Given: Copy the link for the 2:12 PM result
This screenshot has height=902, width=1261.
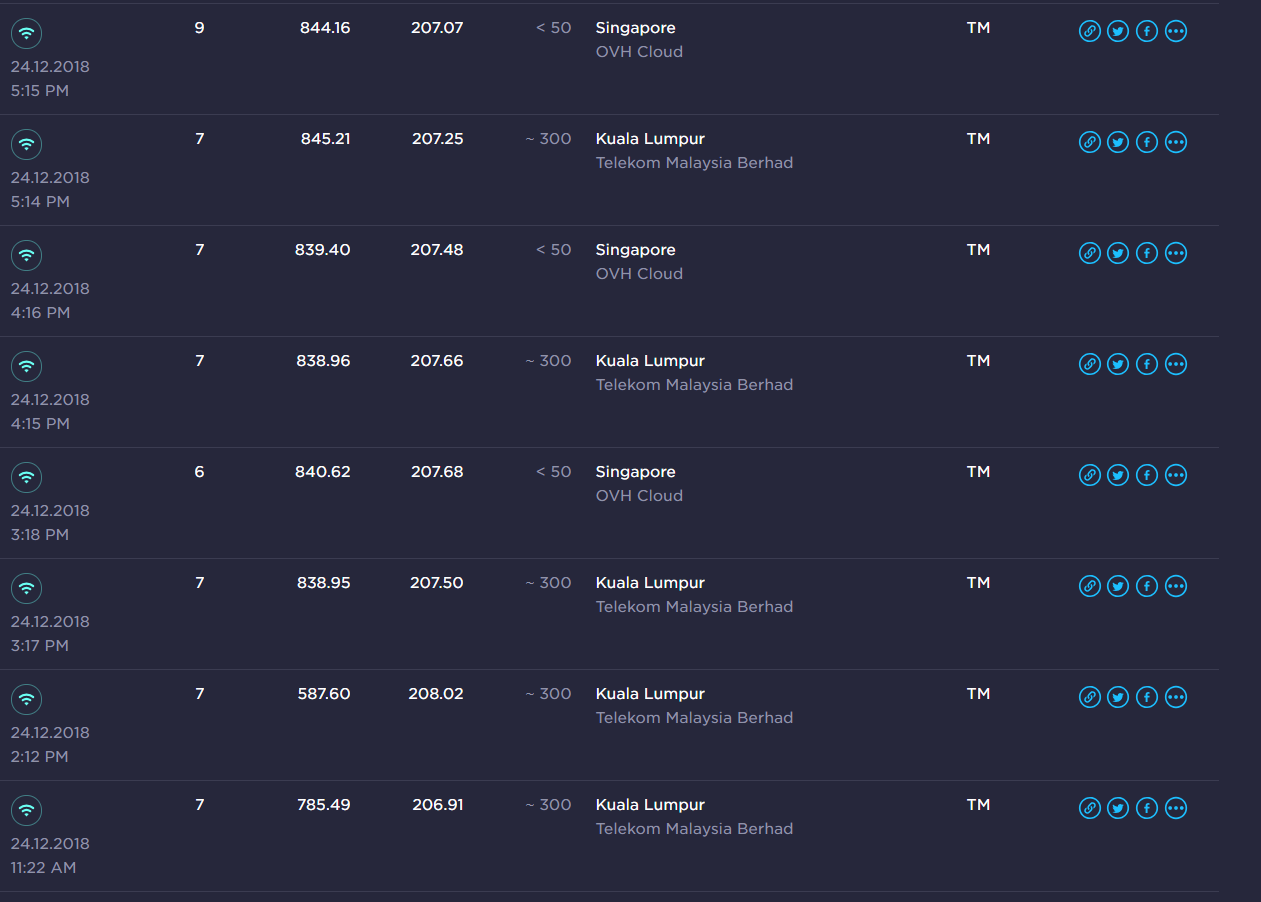Looking at the screenshot, I should [1089, 698].
